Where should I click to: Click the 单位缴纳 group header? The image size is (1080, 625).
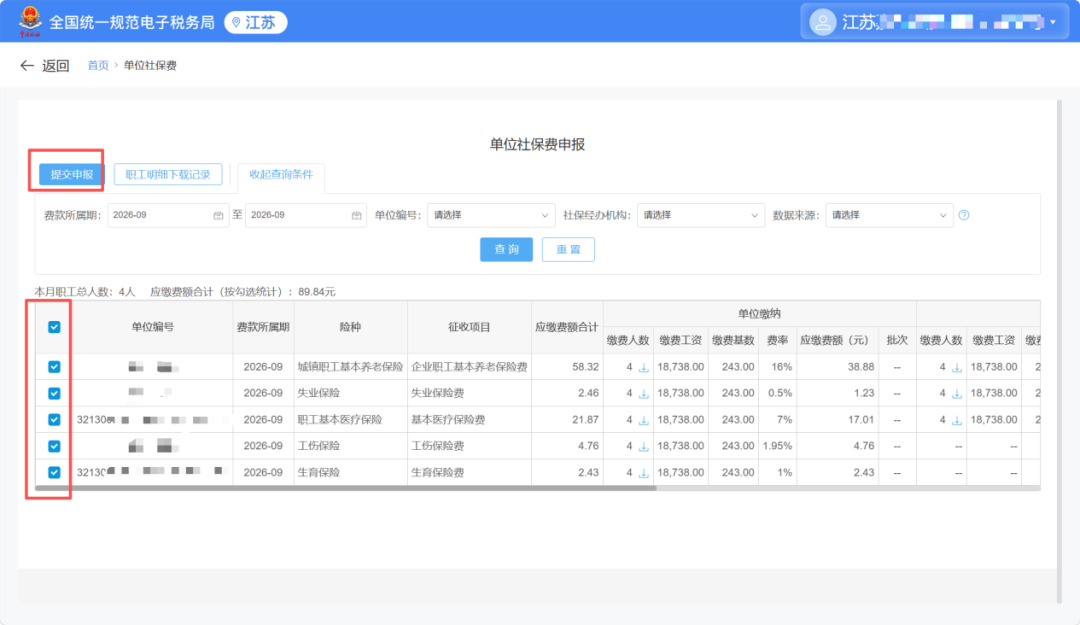click(759, 314)
